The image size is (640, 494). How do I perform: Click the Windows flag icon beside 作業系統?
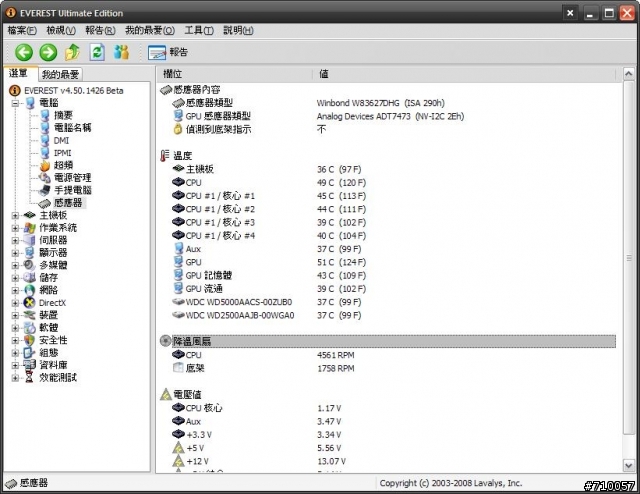tap(29, 228)
